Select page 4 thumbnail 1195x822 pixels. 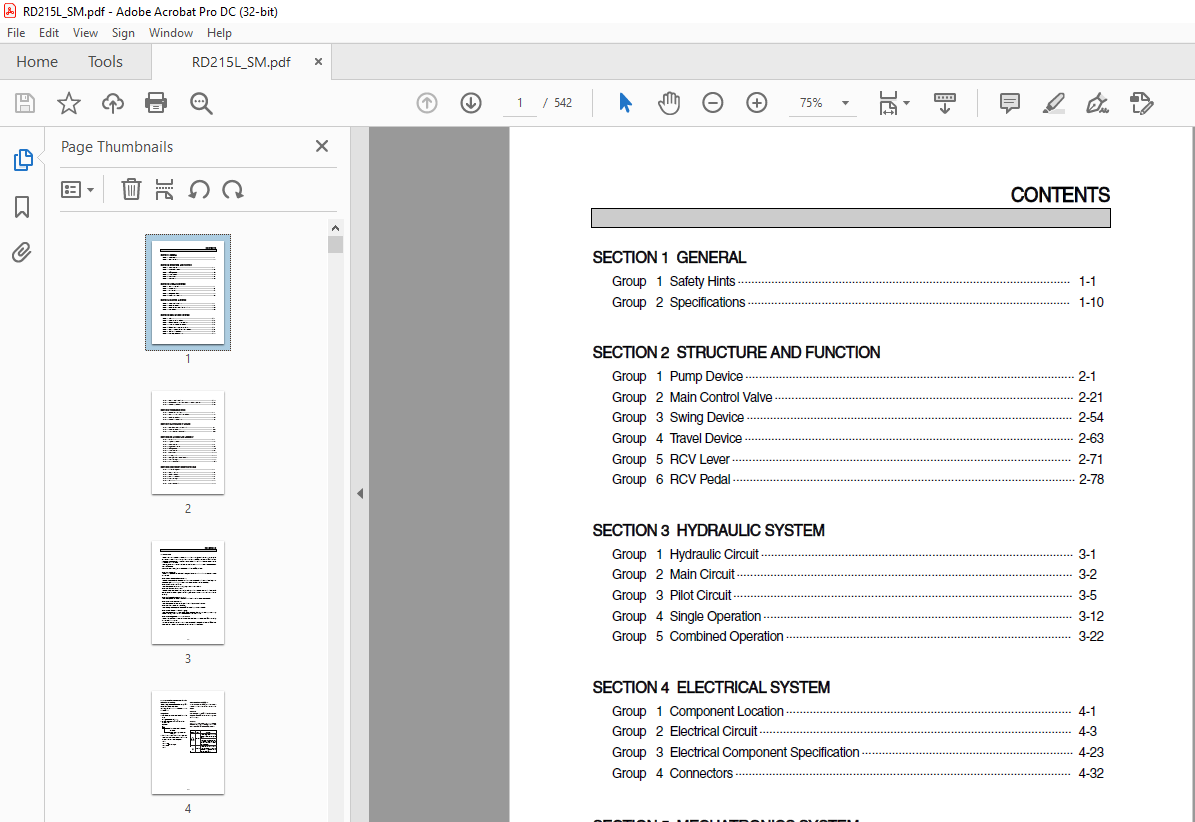(x=188, y=743)
